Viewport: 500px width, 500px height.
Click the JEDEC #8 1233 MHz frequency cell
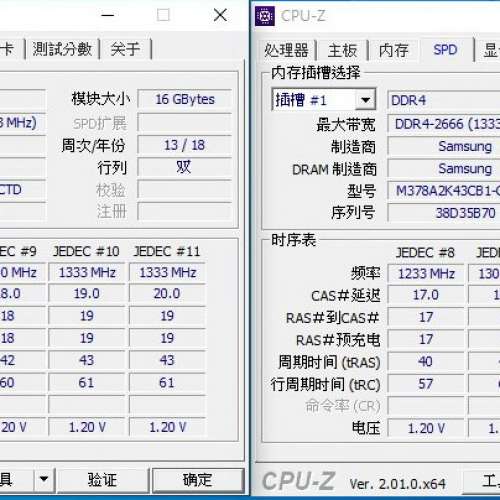pyautogui.click(x=426, y=274)
